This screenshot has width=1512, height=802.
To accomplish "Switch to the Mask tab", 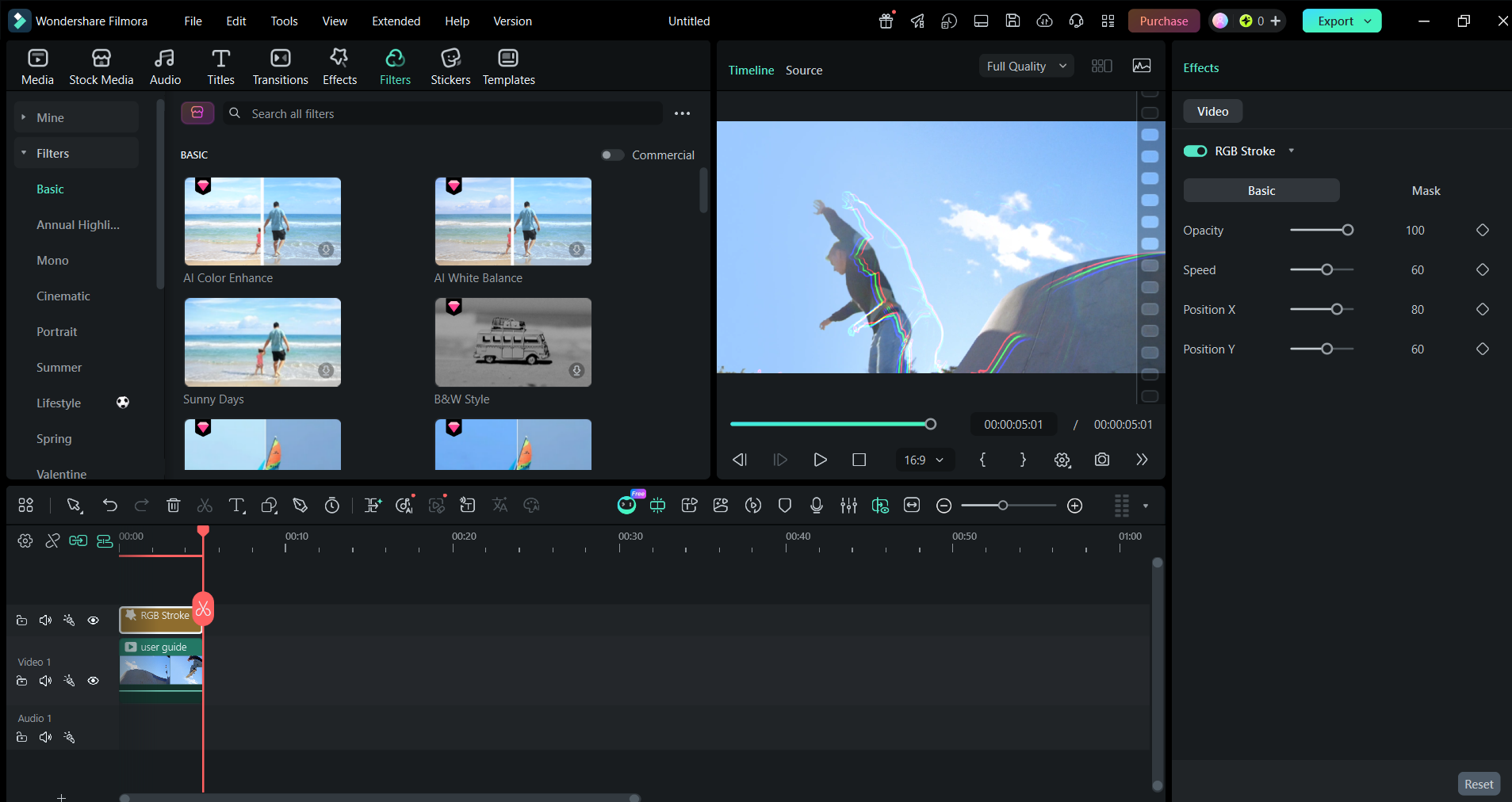I will tap(1426, 191).
